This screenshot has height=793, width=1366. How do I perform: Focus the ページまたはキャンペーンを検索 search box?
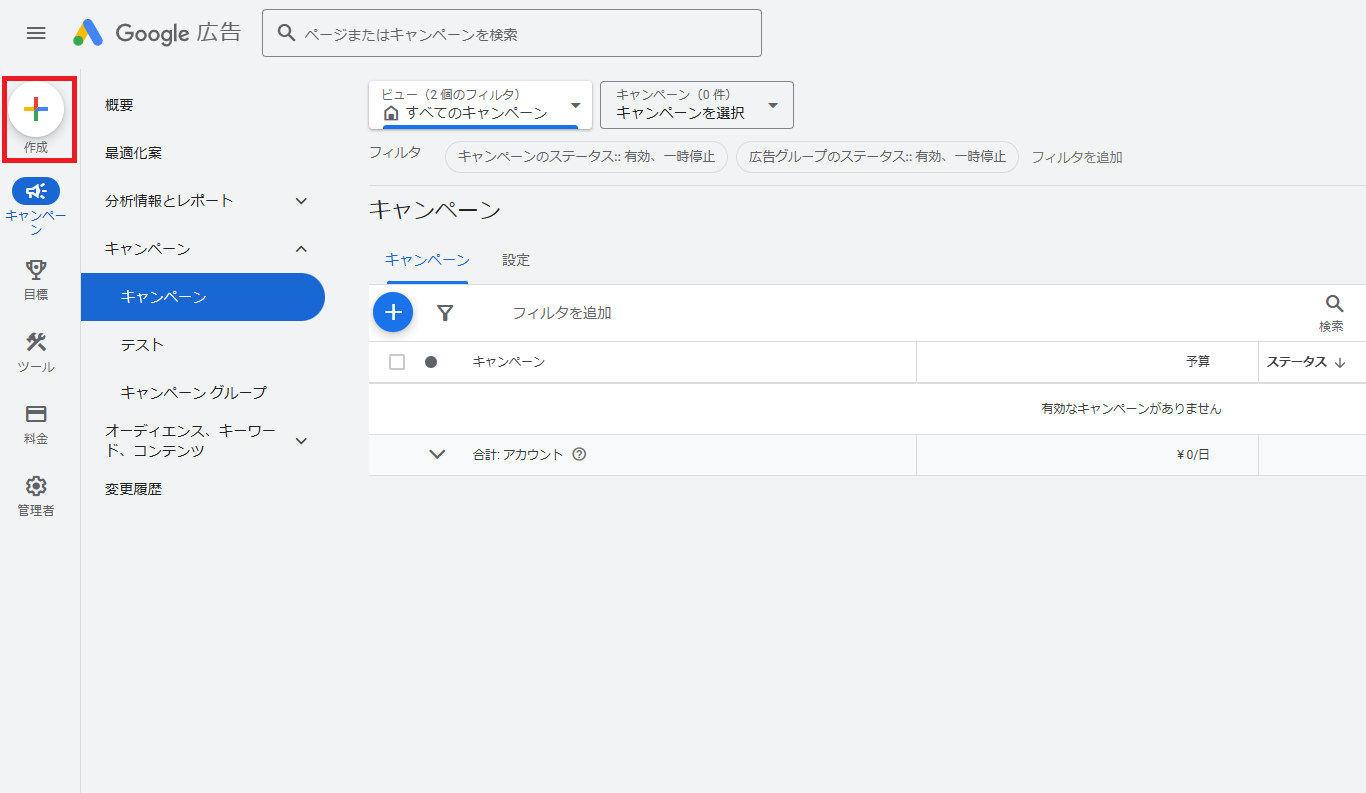pyautogui.click(x=512, y=33)
